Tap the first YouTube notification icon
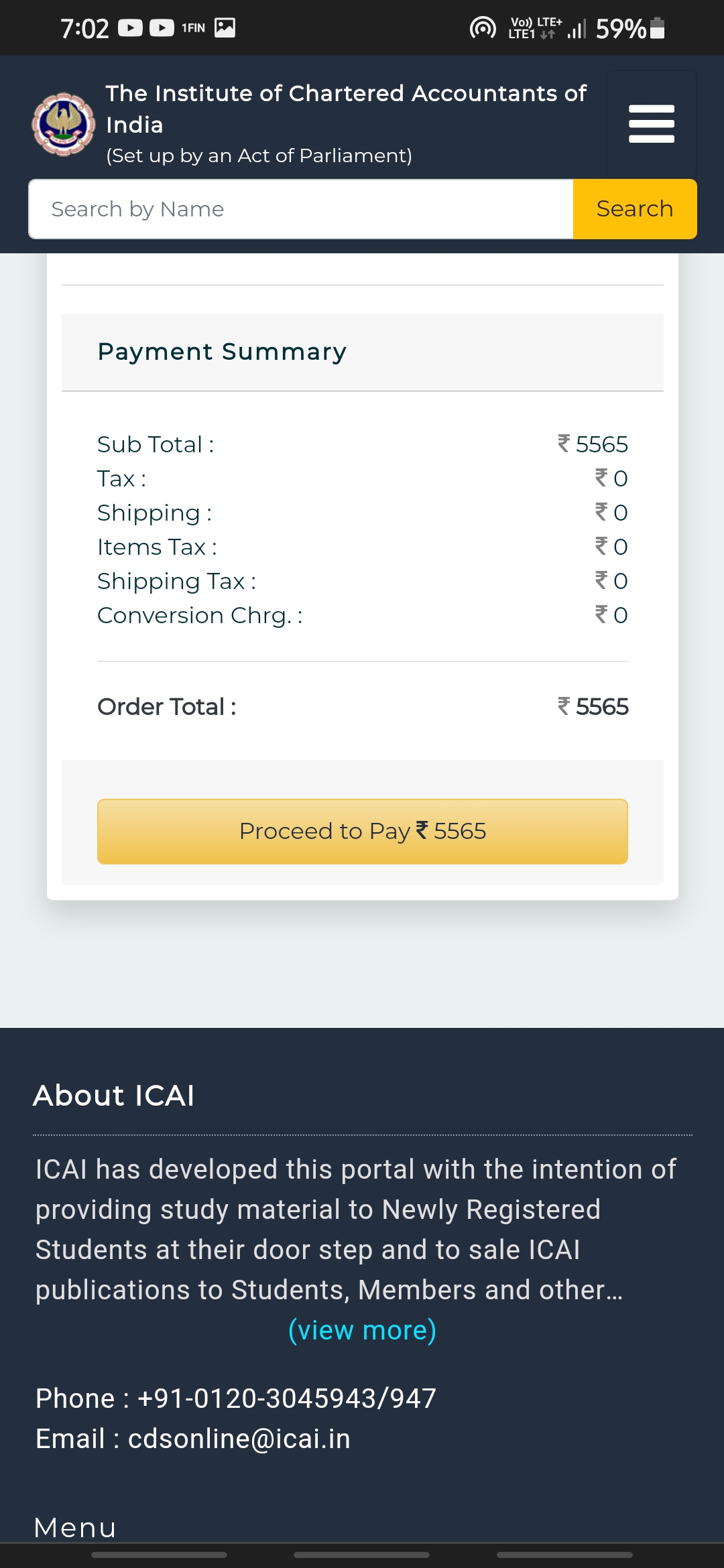This screenshot has width=724, height=1568. point(130,28)
